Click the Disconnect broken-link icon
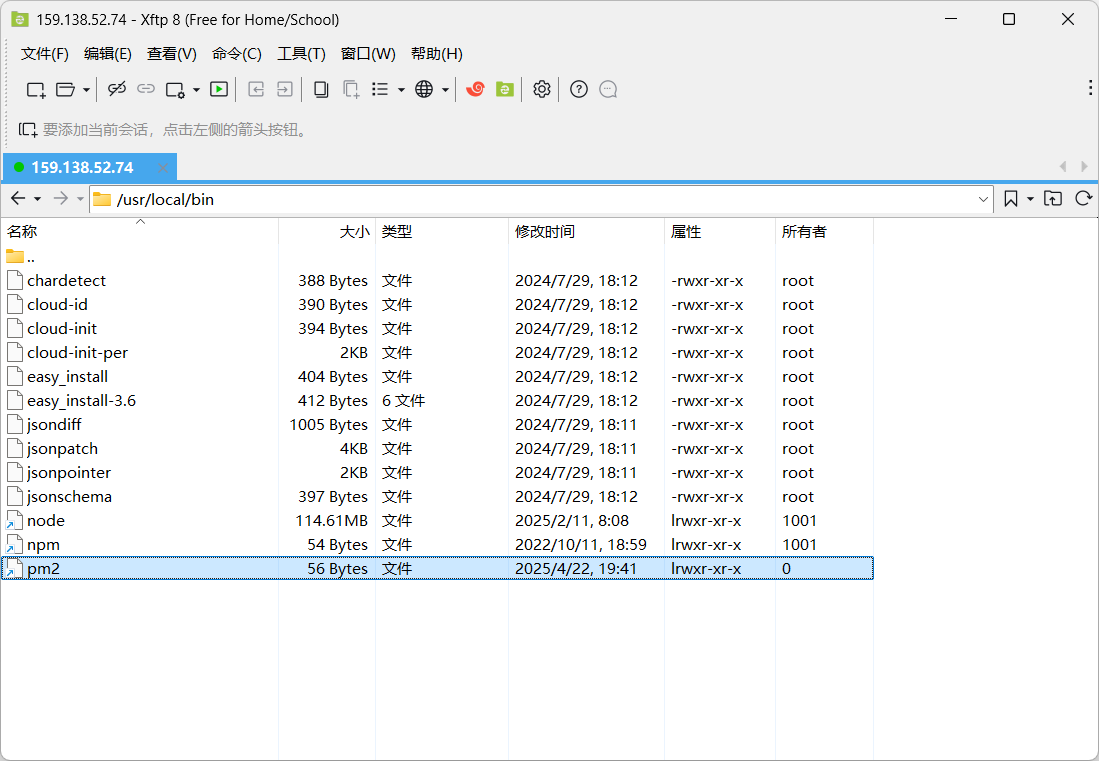 click(116, 89)
